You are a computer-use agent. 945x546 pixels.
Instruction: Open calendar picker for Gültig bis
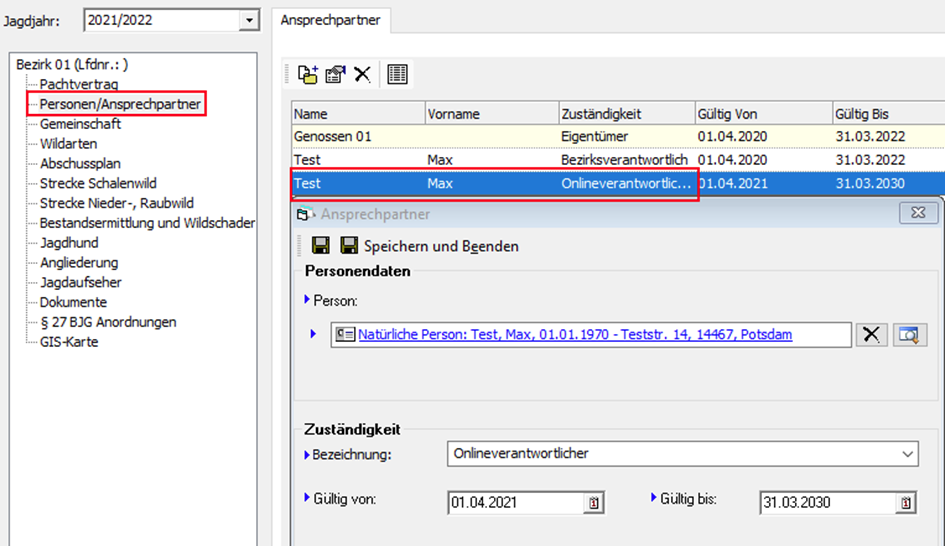[x=904, y=503]
